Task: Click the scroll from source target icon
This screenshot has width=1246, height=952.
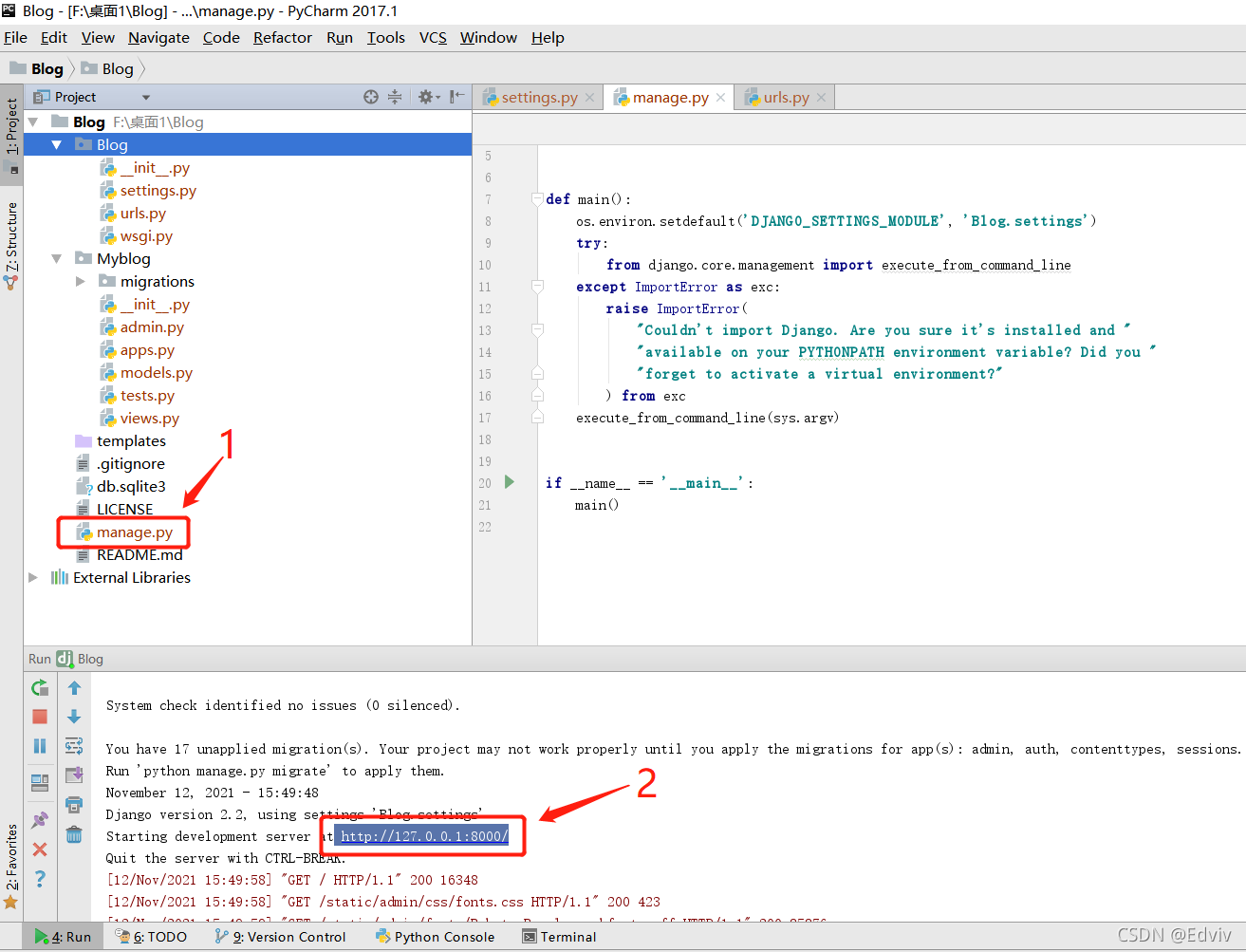Action: point(371,97)
